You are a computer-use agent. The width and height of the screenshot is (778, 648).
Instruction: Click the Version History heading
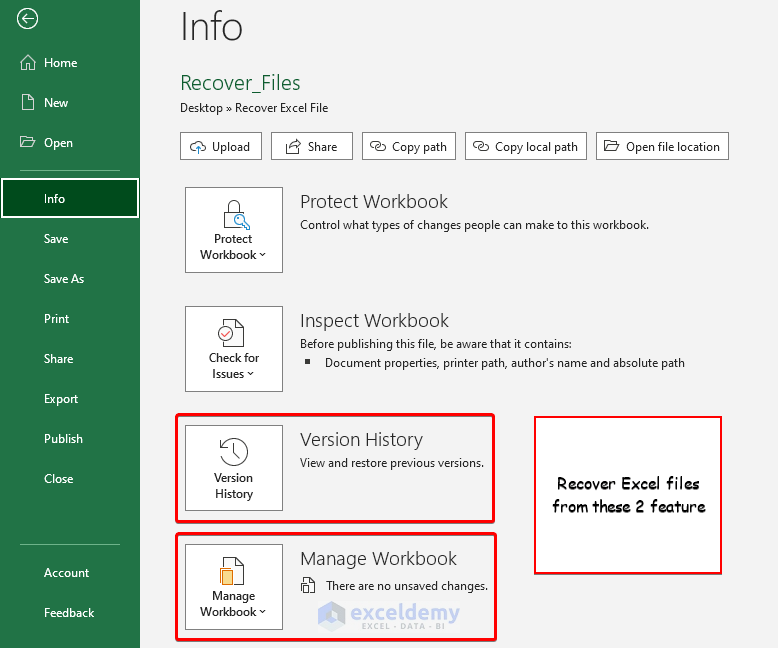click(361, 440)
